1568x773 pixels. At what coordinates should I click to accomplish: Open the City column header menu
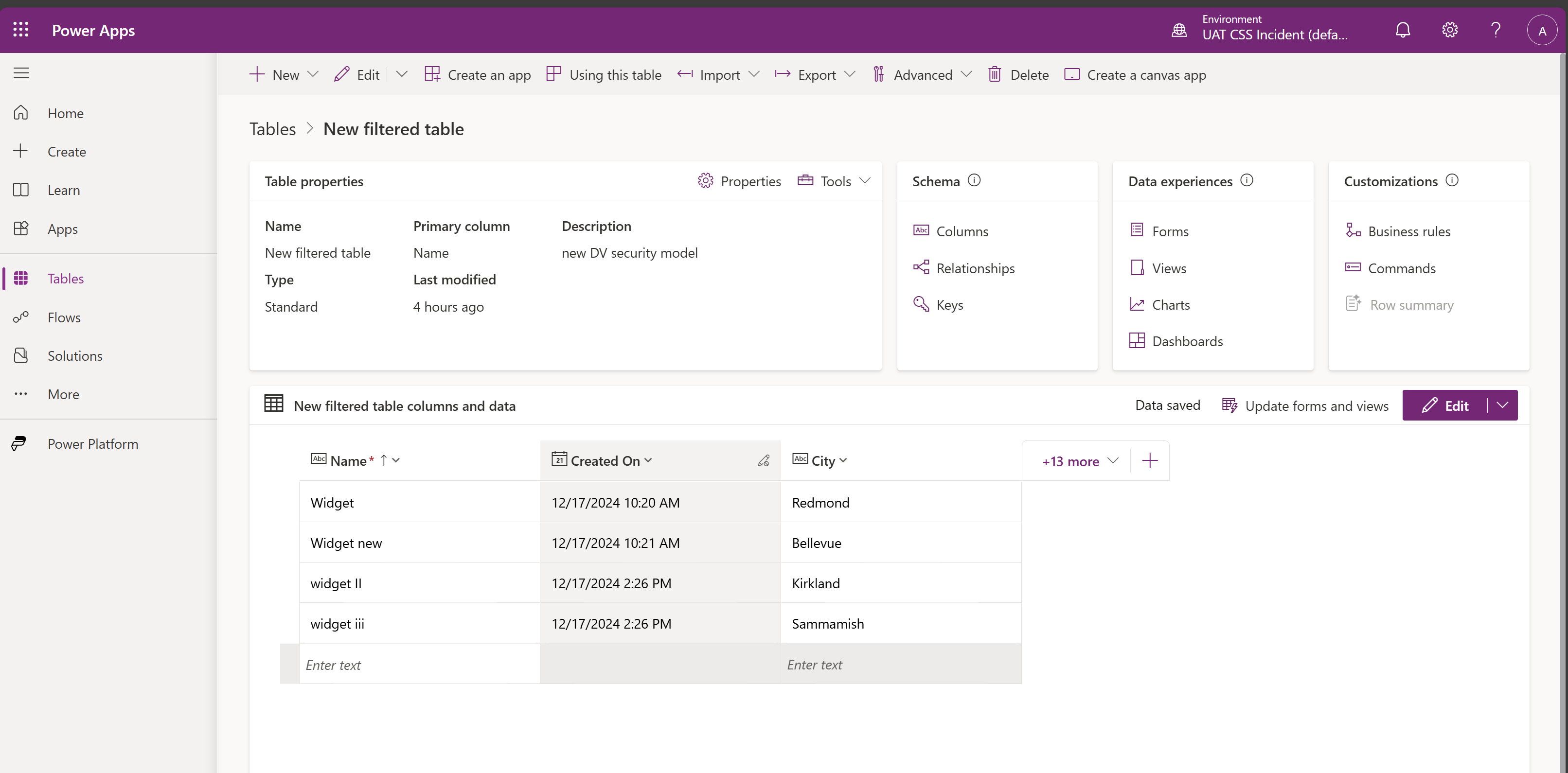click(x=842, y=461)
